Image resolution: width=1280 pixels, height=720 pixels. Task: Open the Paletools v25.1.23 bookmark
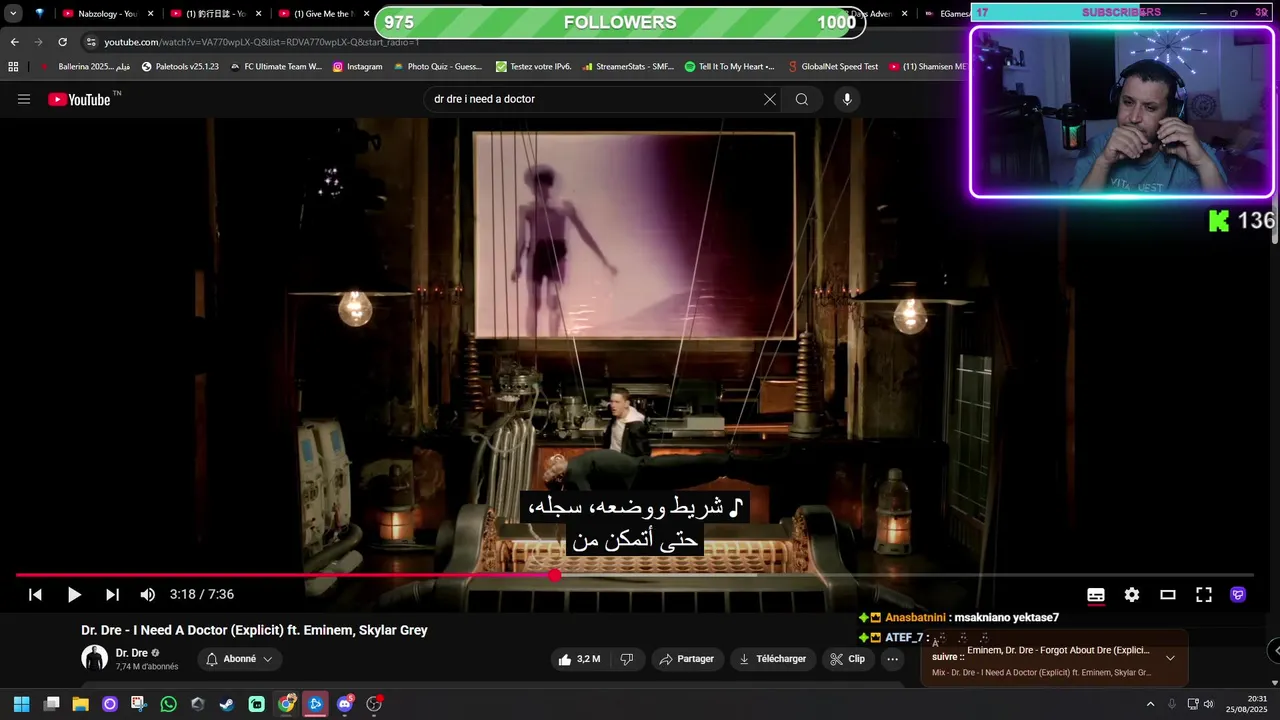point(179,67)
